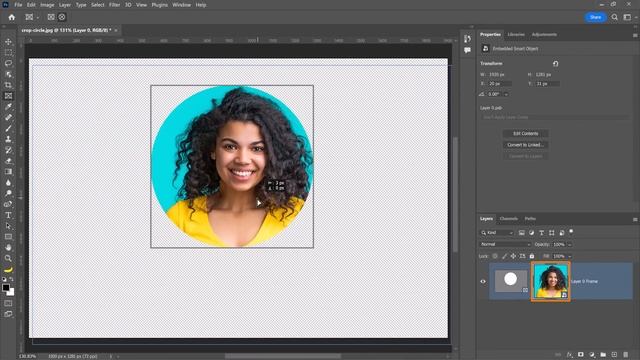Image resolution: width=640 pixels, height=360 pixels.
Task: Toggle lock all for layer
Action: [532, 256]
